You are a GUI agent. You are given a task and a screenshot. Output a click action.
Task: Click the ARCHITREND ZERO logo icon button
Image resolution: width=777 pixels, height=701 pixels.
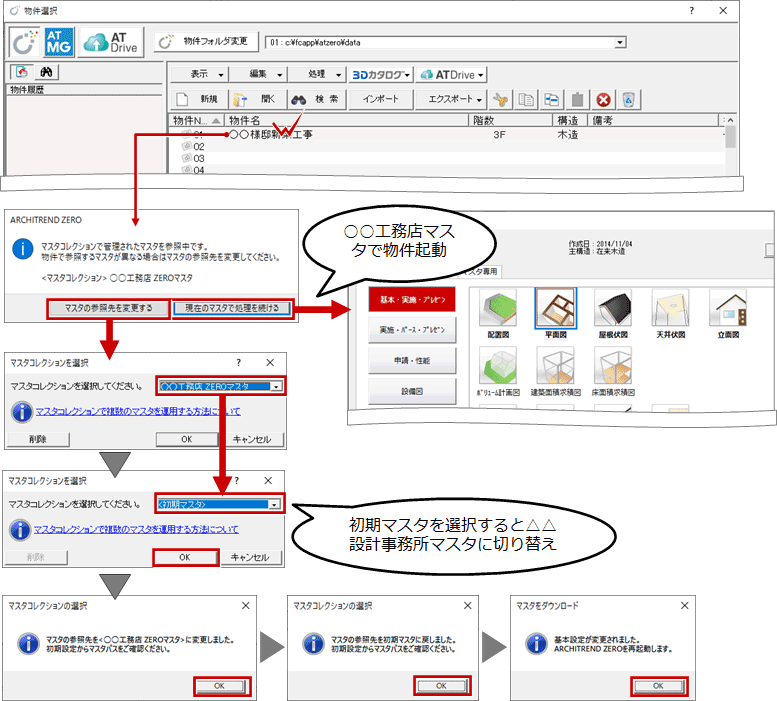click(x=24, y=43)
